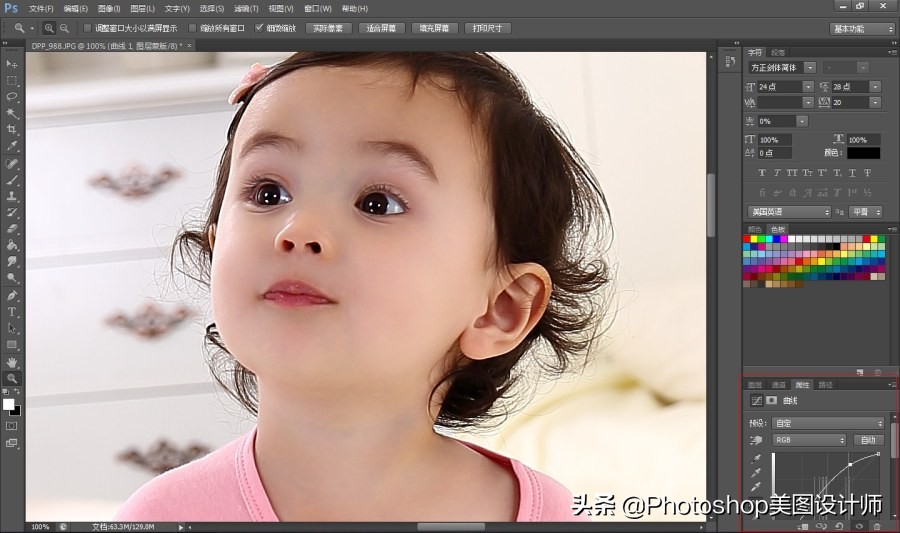Open the collapsed History panel icon
Screen dimensions: 900x533
pos(730,61)
